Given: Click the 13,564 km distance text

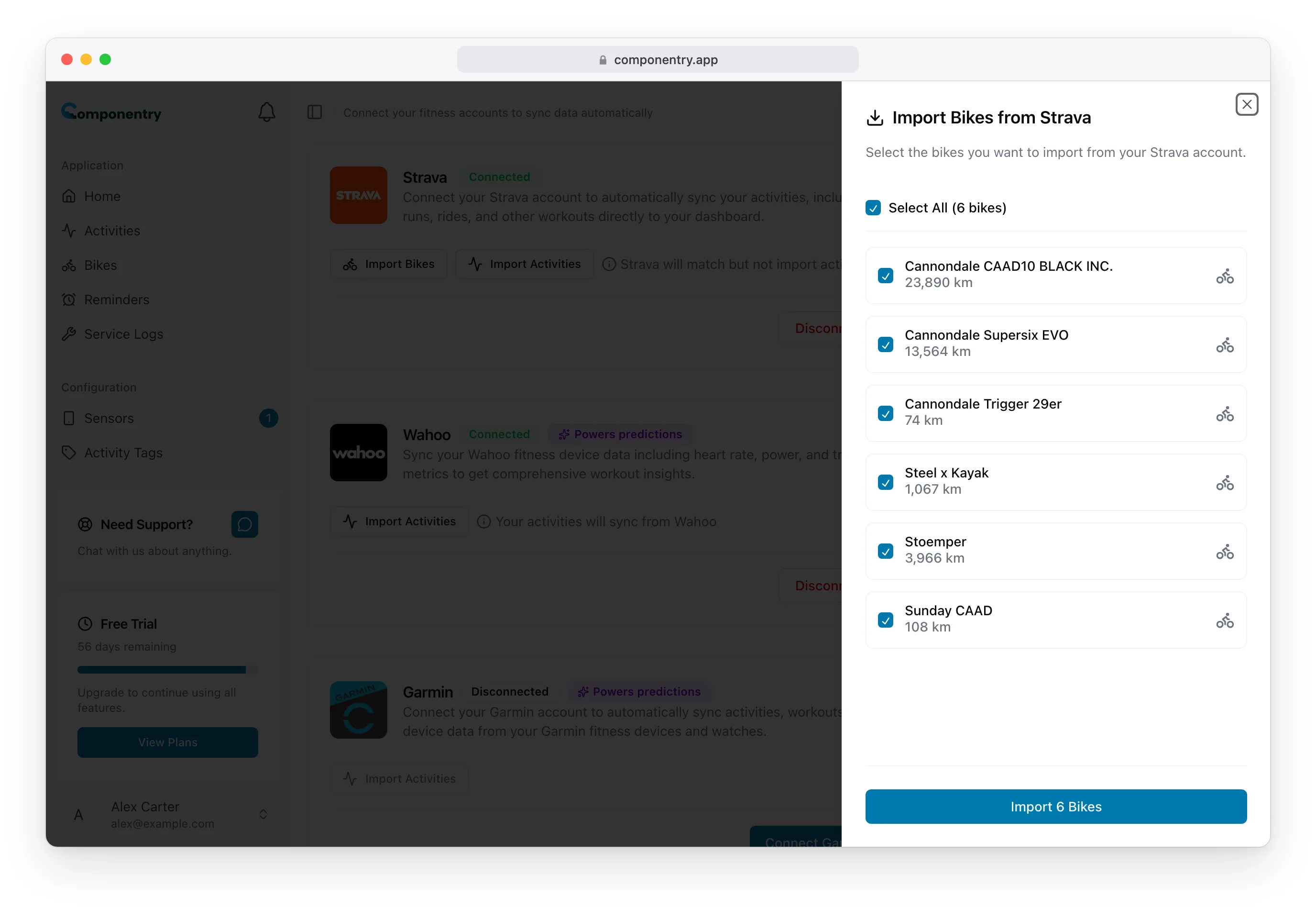Looking at the screenshot, I should [x=937, y=352].
